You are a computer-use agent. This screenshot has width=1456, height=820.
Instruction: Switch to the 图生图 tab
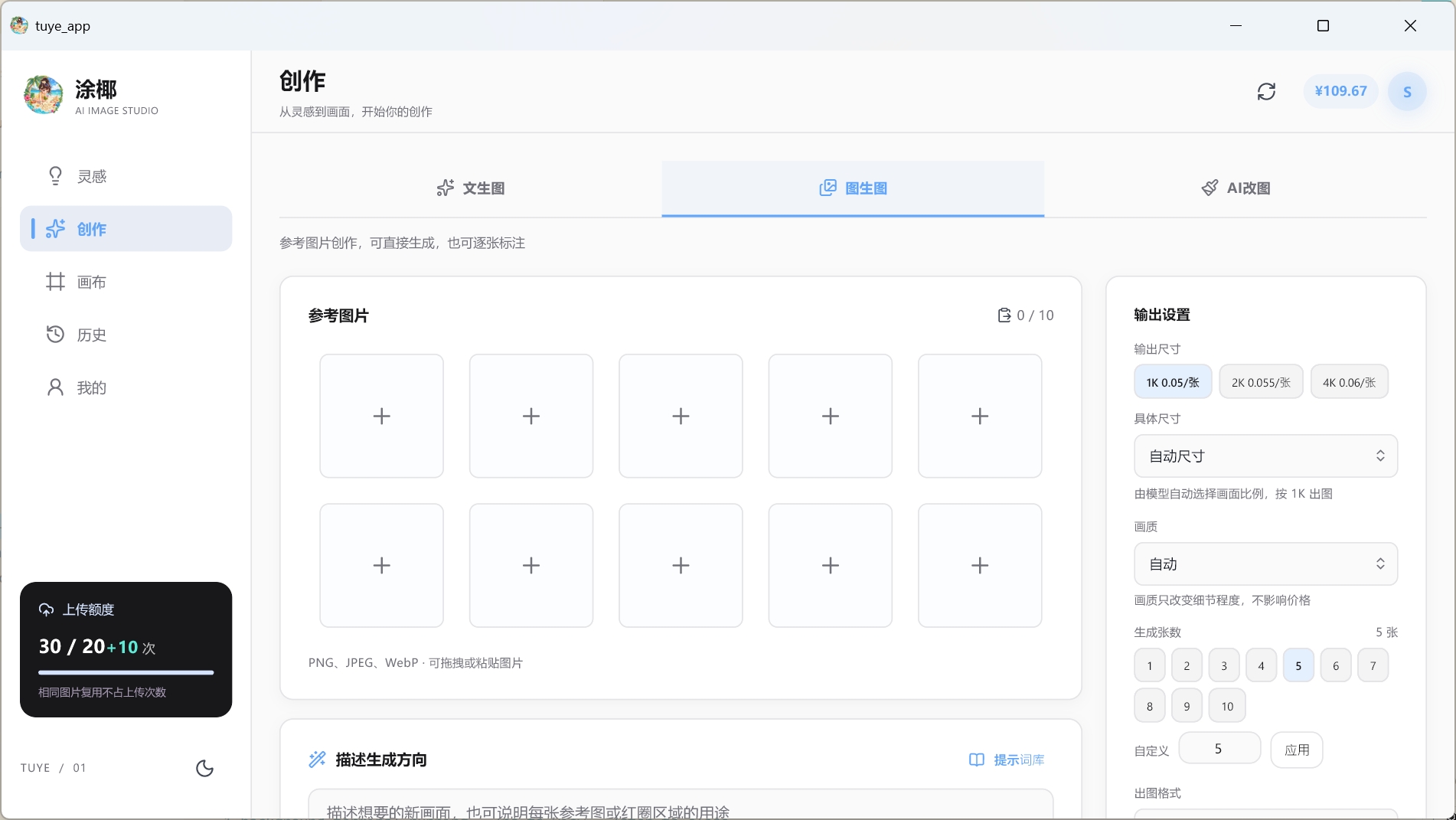(x=853, y=188)
